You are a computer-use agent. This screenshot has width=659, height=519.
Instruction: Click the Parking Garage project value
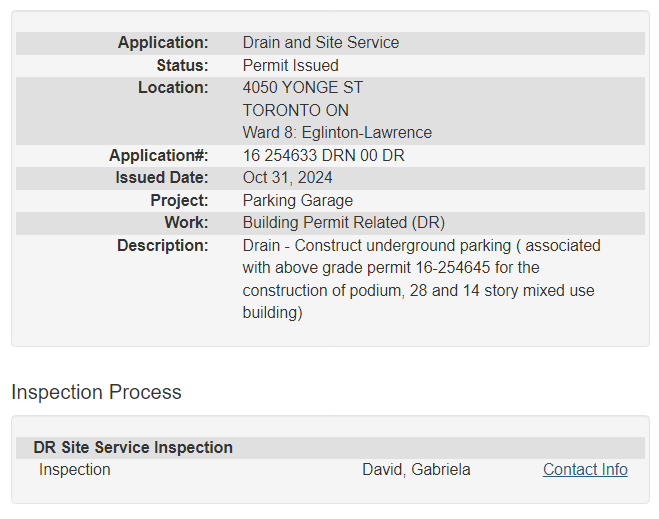298,200
